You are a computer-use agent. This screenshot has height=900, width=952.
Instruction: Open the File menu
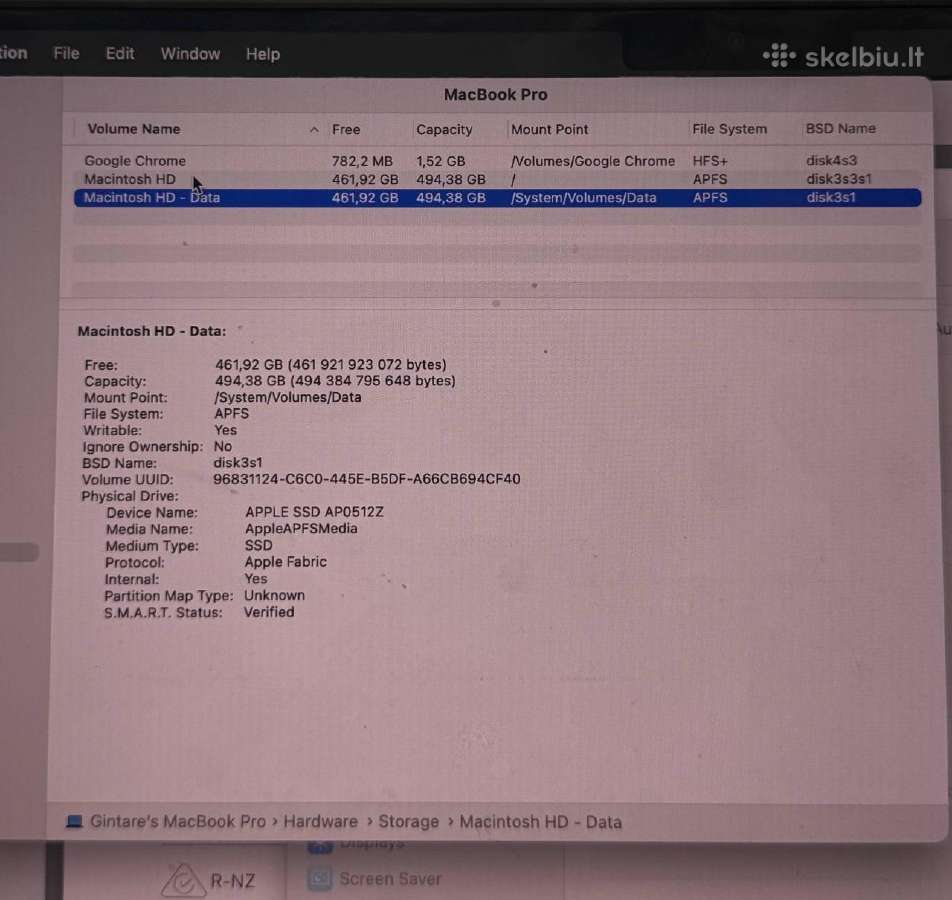click(x=66, y=54)
